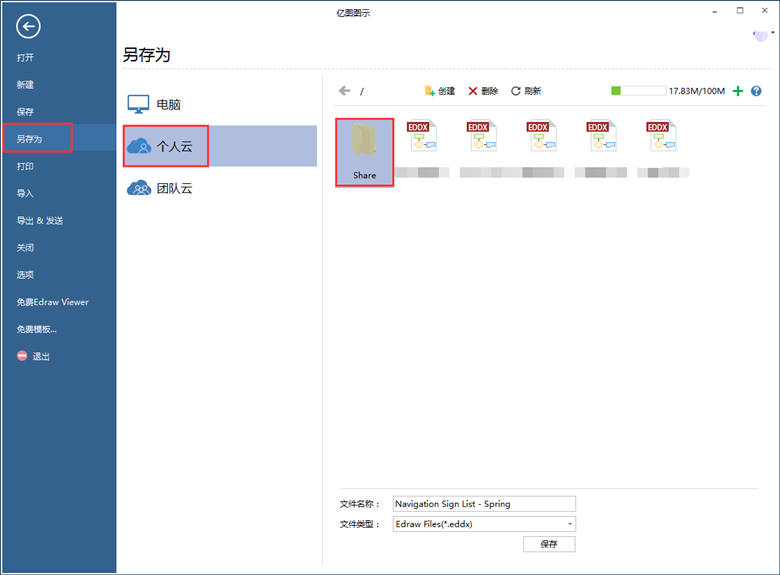Image resolution: width=780 pixels, height=575 pixels.
Task: Click the storage usage progress bar
Action: (638, 91)
